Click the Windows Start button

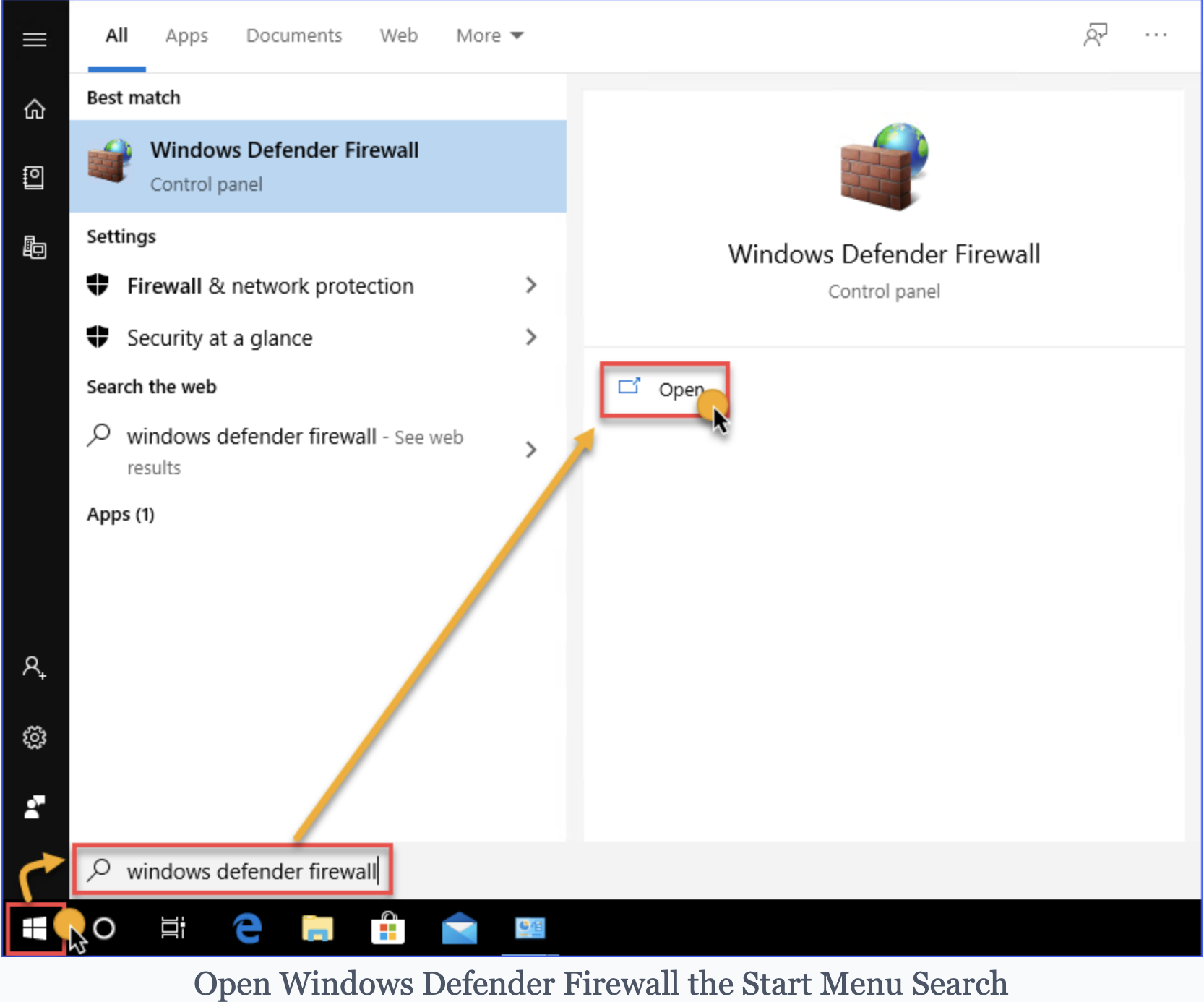coord(35,928)
